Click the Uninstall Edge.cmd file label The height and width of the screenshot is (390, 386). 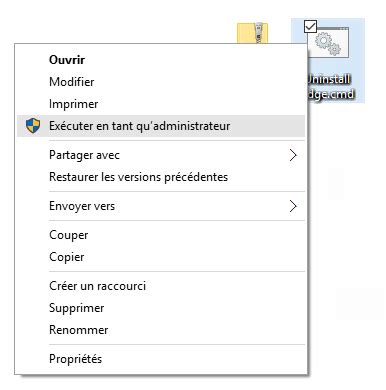pyautogui.click(x=330, y=87)
